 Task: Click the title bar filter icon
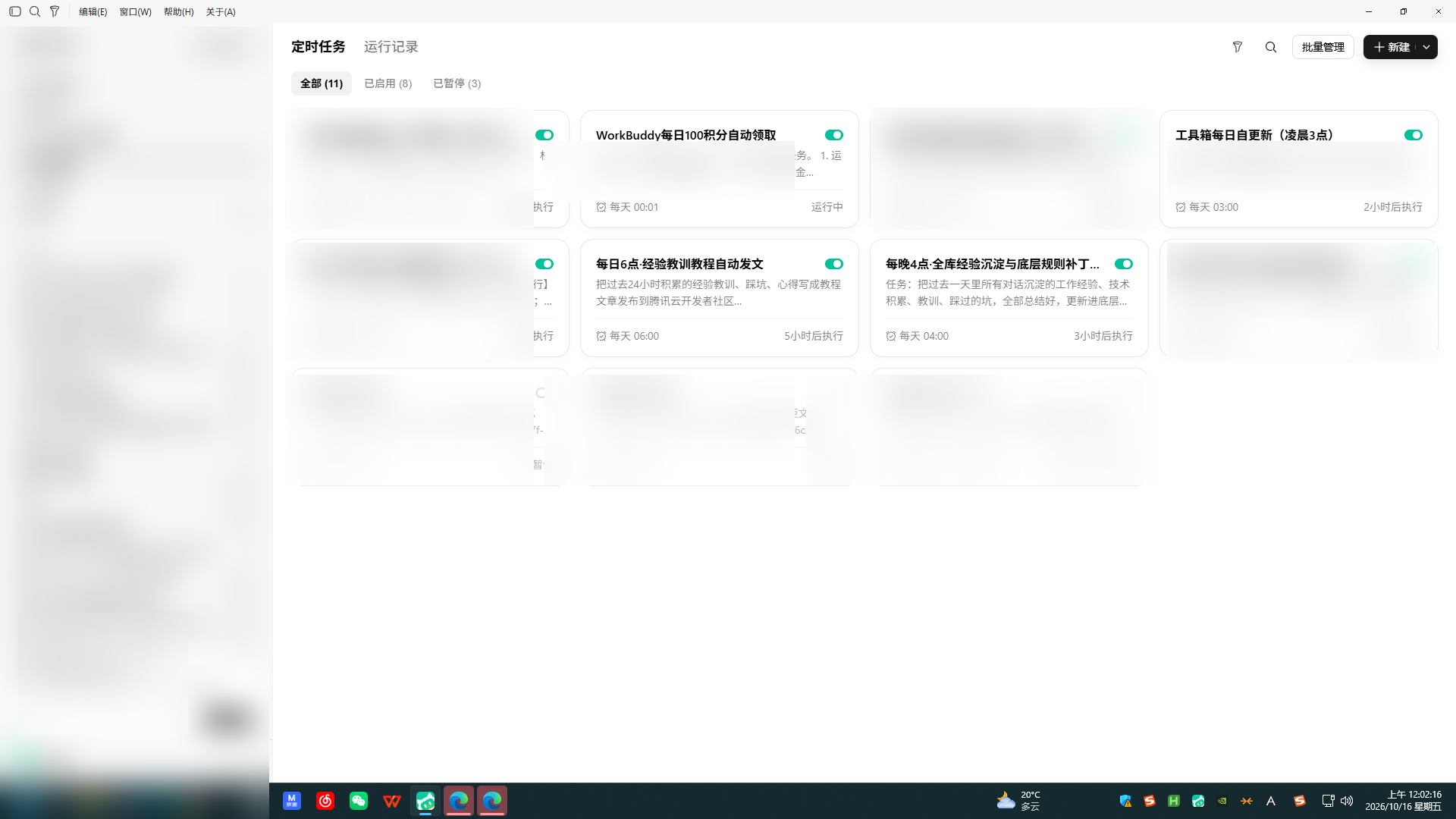[55, 11]
